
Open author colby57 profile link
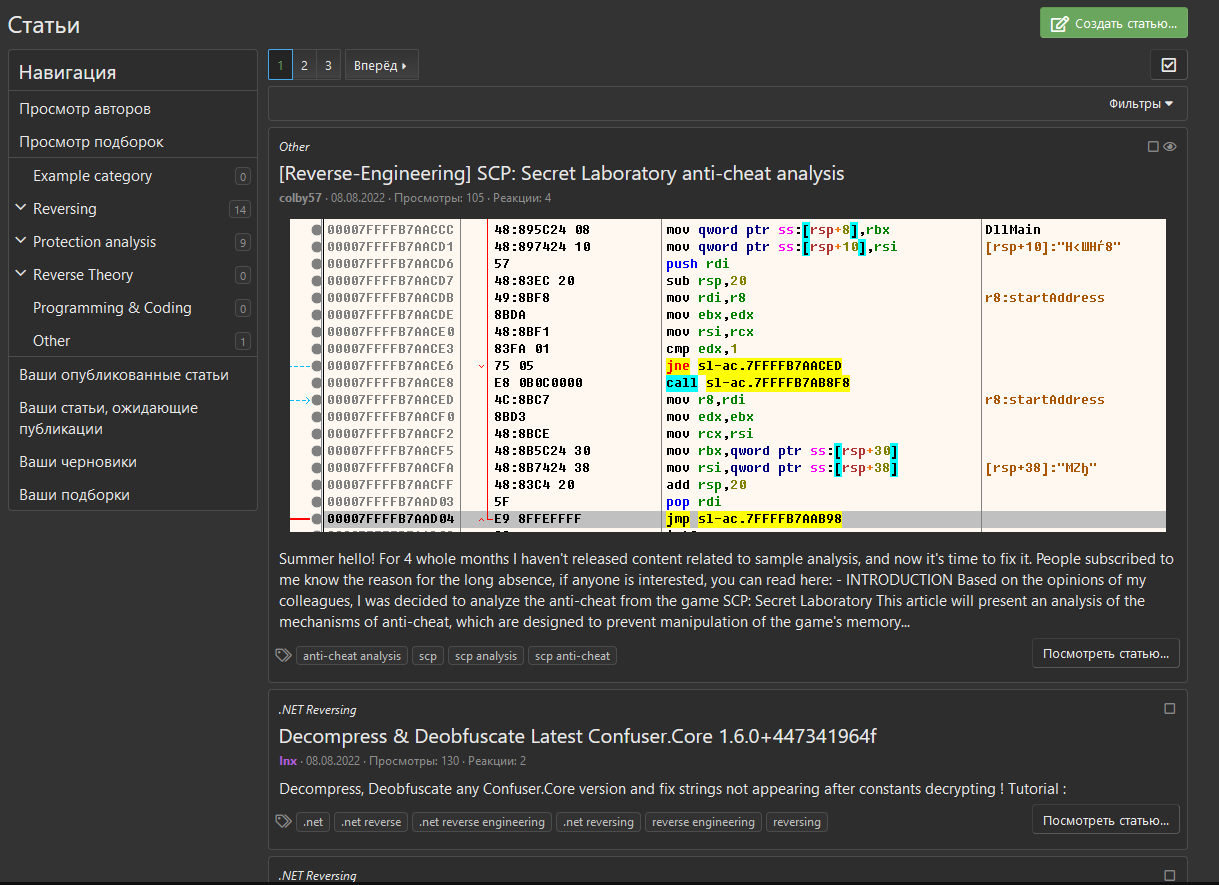[300, 198]
